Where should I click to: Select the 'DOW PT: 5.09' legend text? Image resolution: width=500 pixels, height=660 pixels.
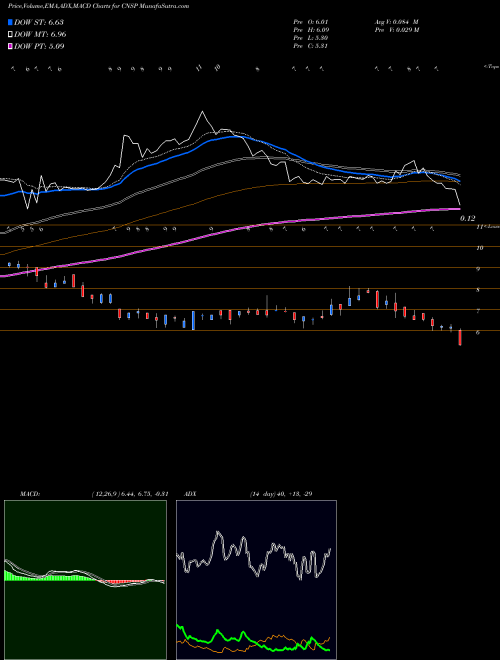[x=39, y=46]
